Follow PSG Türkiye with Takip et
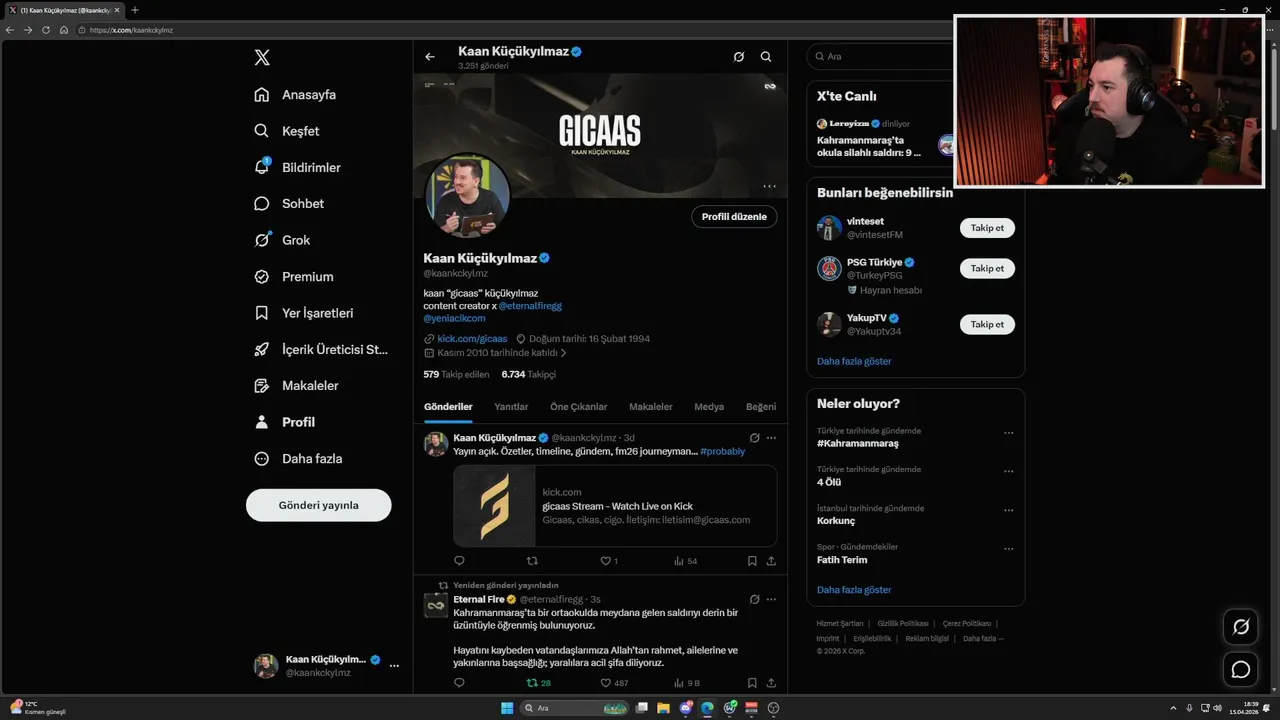 point(987,268)
